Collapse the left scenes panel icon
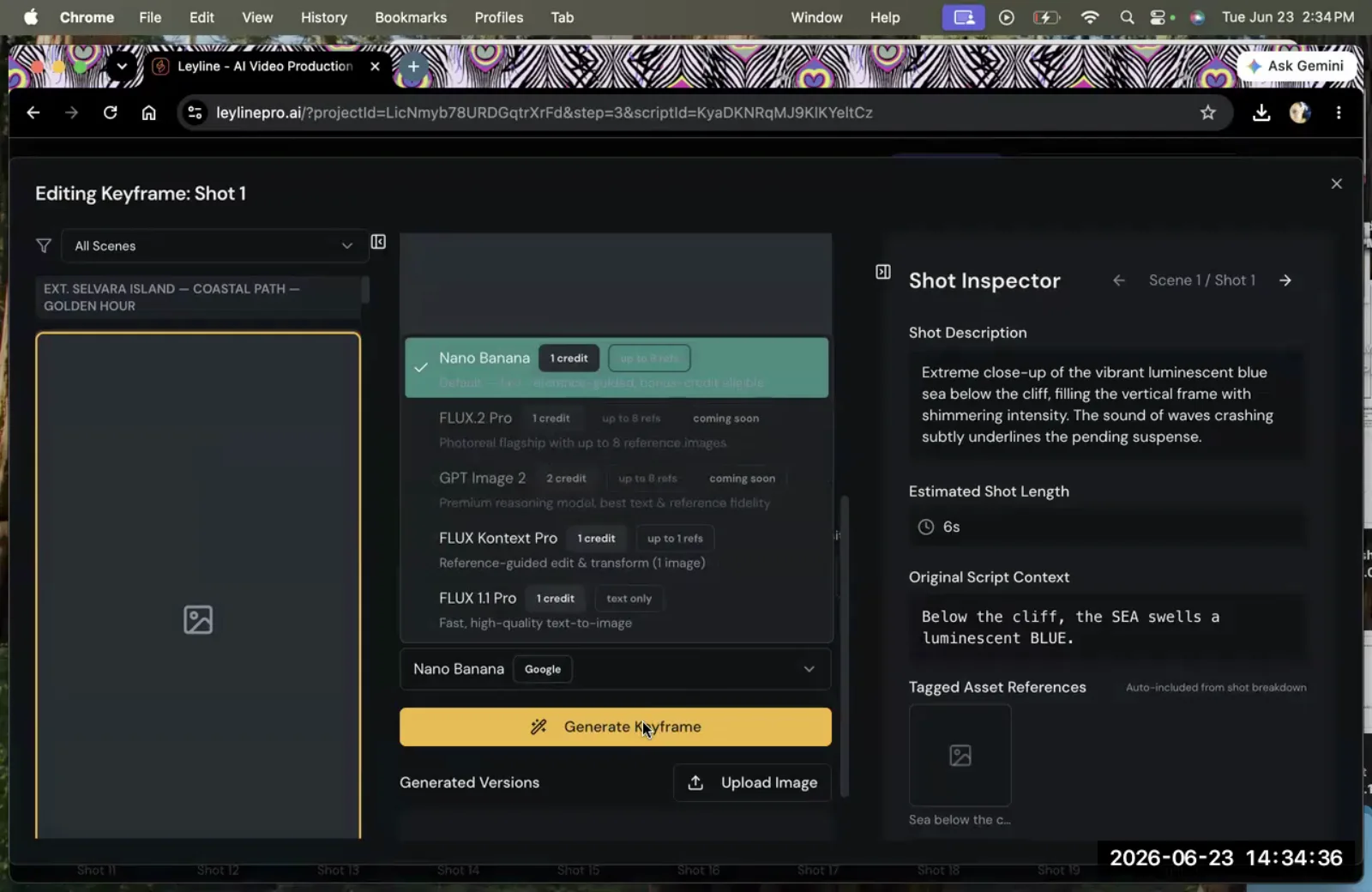Image resolution: width=1372 pixels, height=892 pixels. [378, 242]
